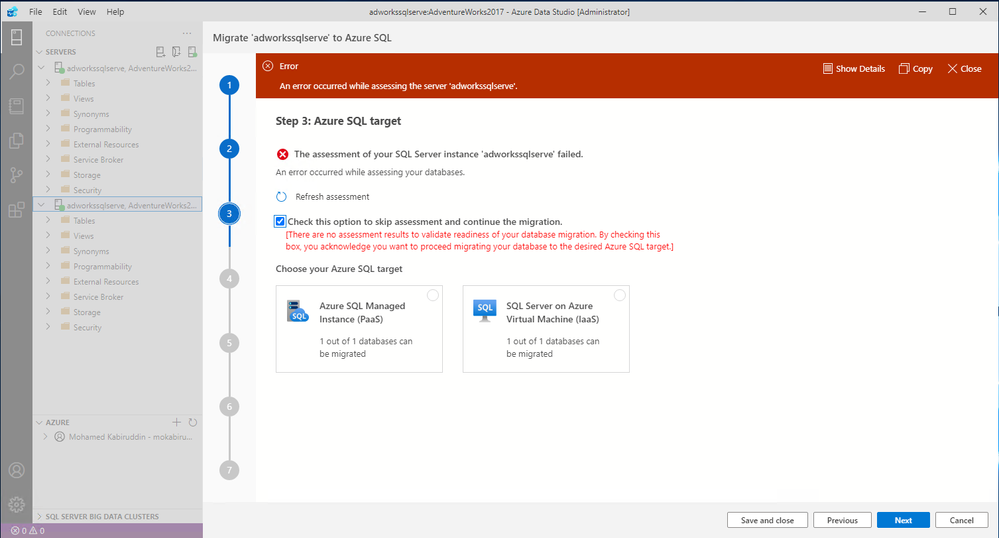Click the Previous button
Screen dimensions: 999x538
tap(842, 520)
